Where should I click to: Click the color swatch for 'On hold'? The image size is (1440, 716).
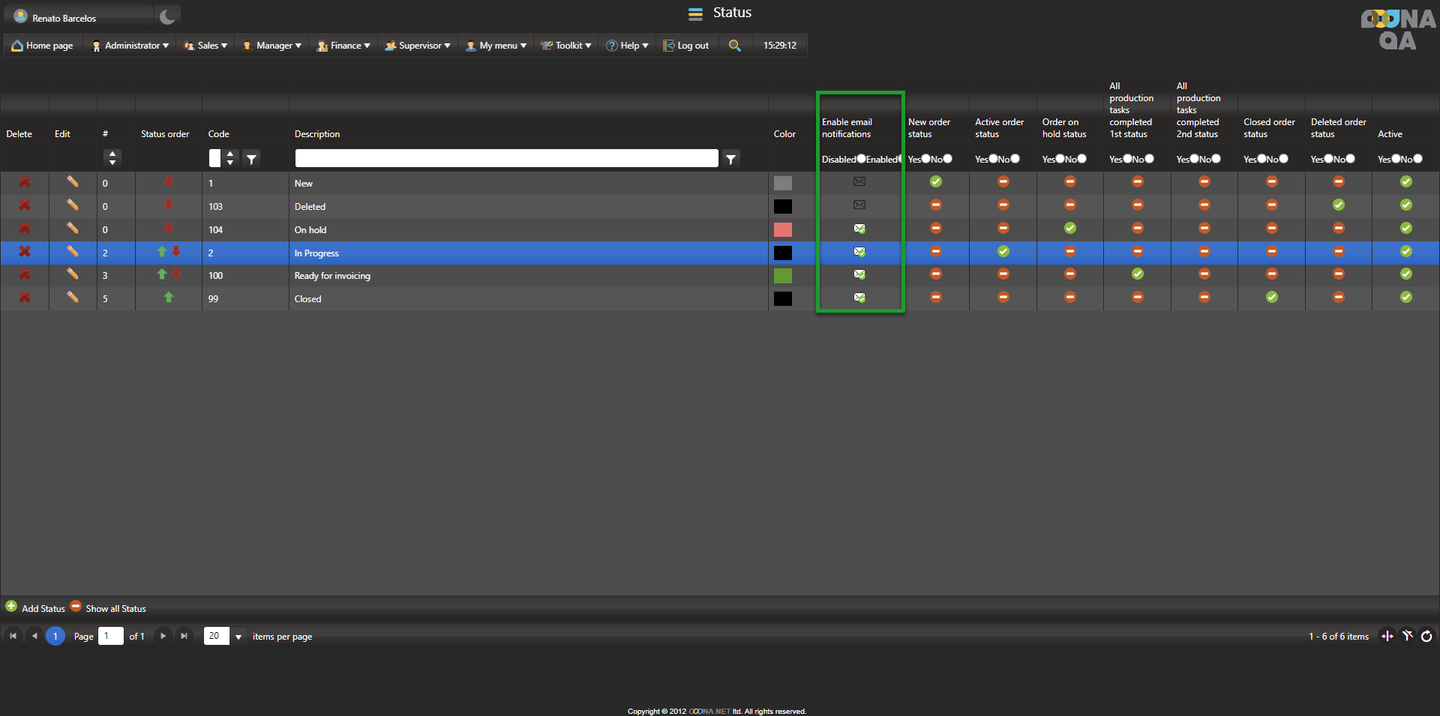click(x=782, y=230)
